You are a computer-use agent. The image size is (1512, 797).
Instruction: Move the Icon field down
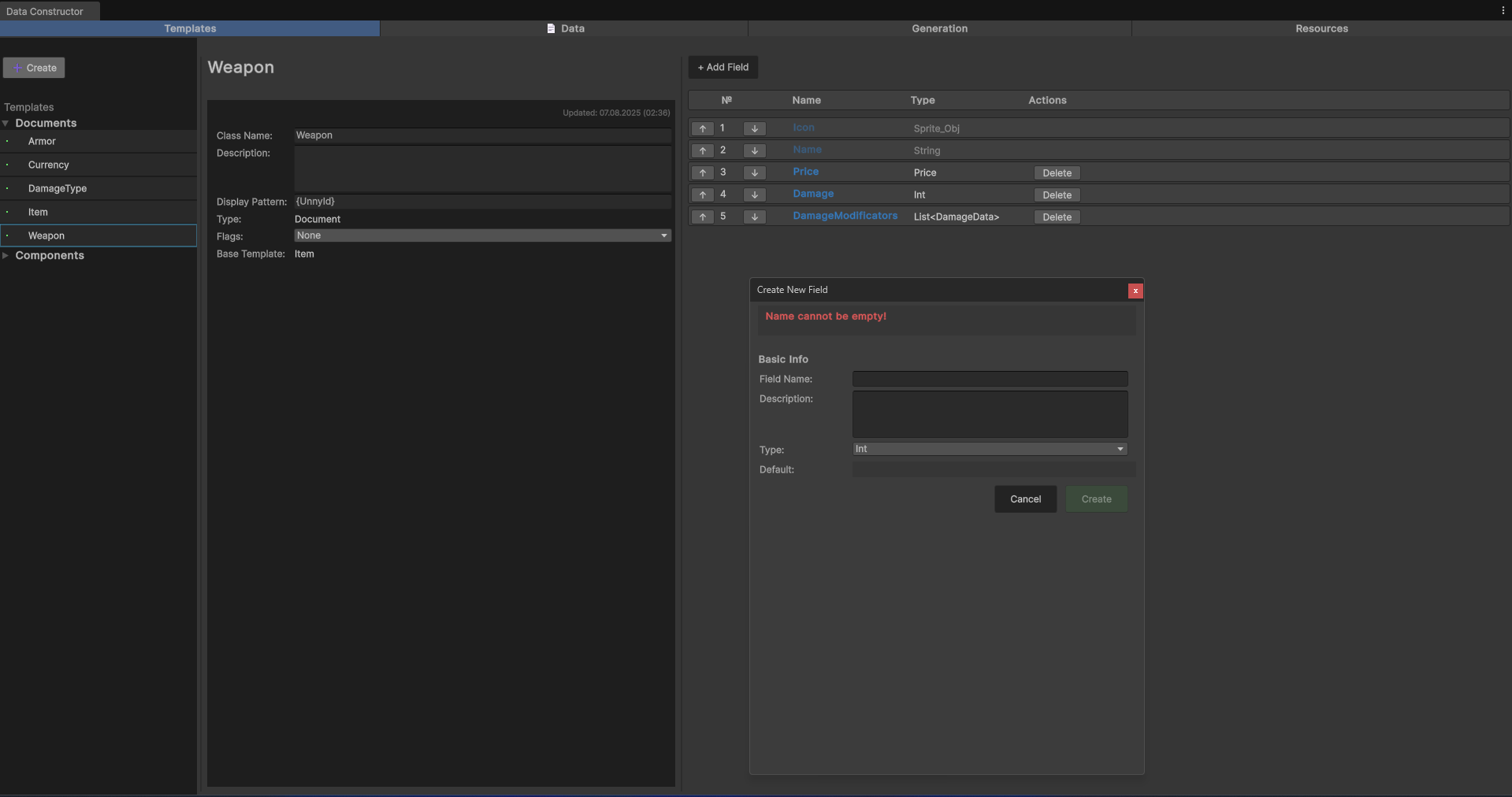coord(754,128)
